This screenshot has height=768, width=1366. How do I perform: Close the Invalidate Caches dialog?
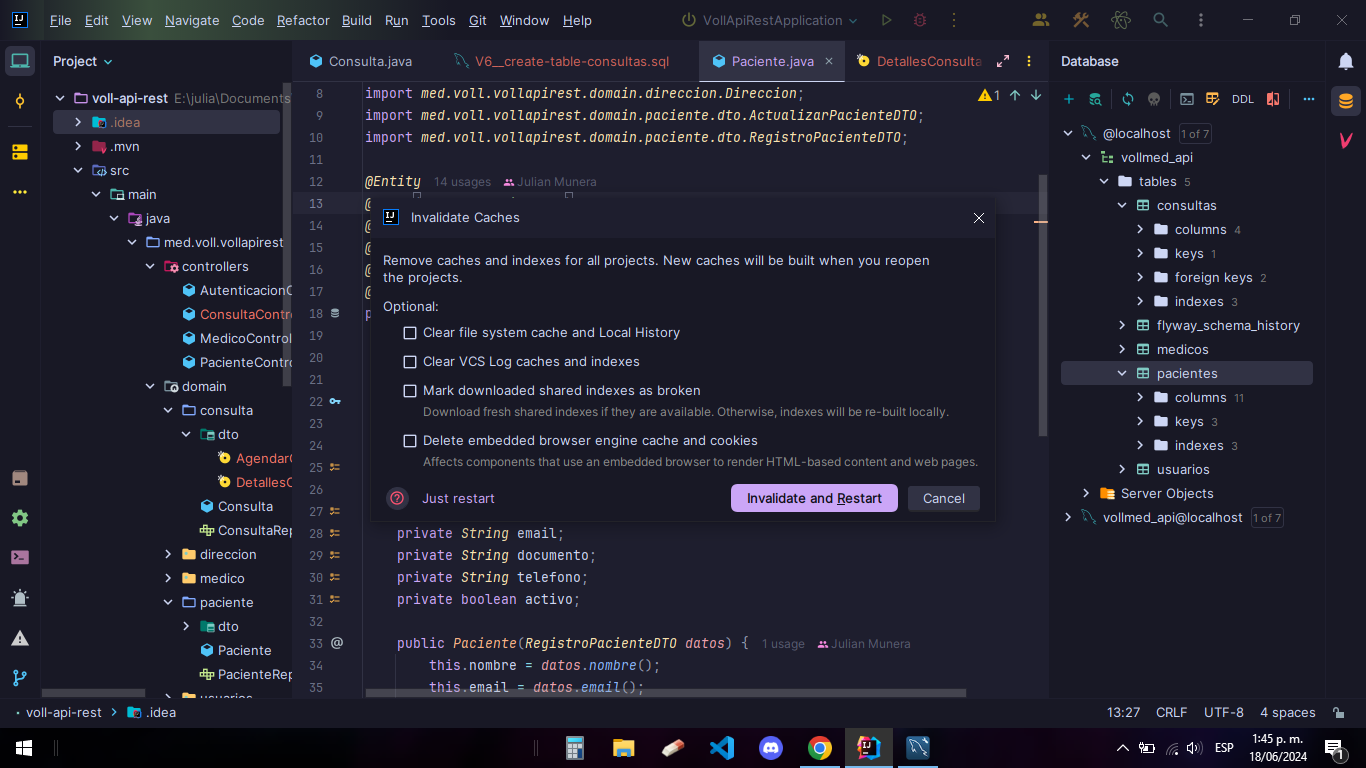pyautogui.click(x=979, y=218)
